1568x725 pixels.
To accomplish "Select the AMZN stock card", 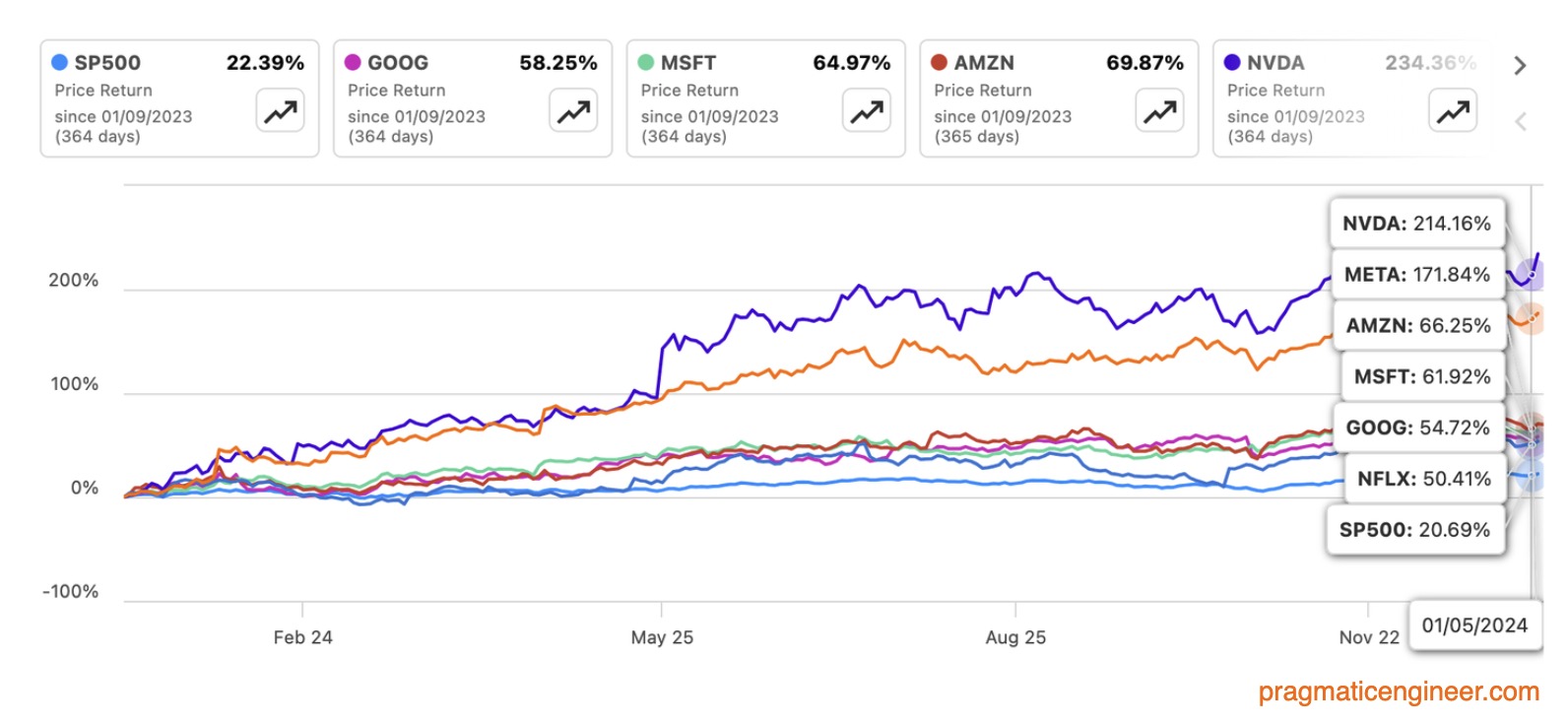I will [x=1059, y=97].
